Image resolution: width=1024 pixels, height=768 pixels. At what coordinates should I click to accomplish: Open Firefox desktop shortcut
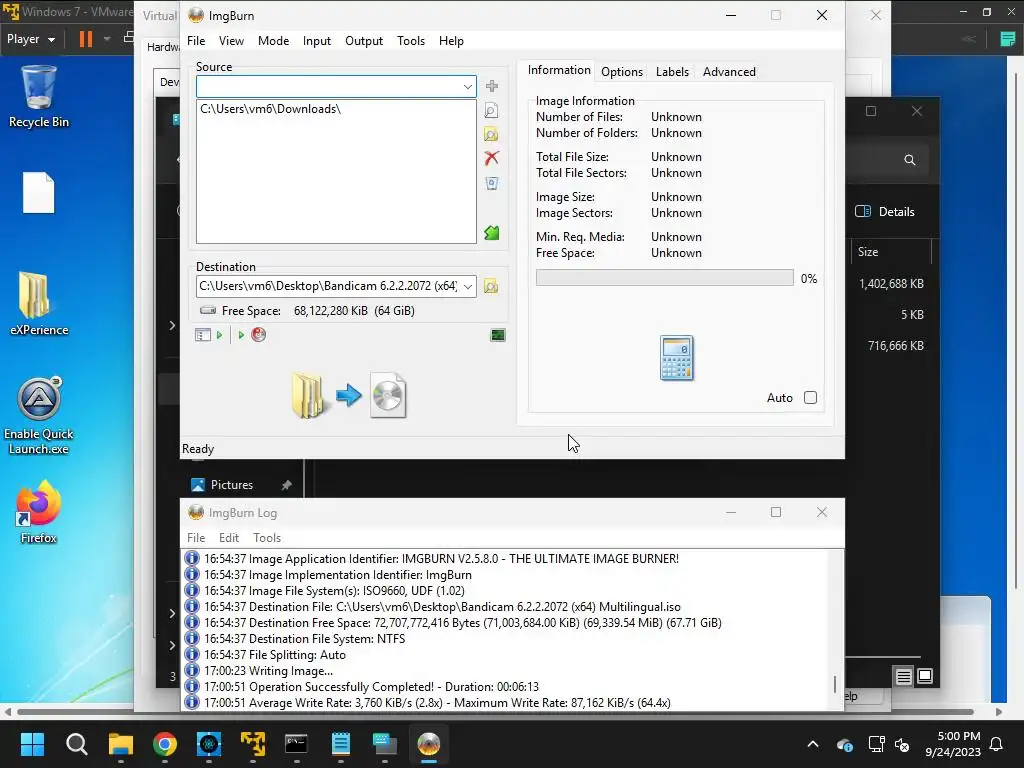tap(39, 513)
